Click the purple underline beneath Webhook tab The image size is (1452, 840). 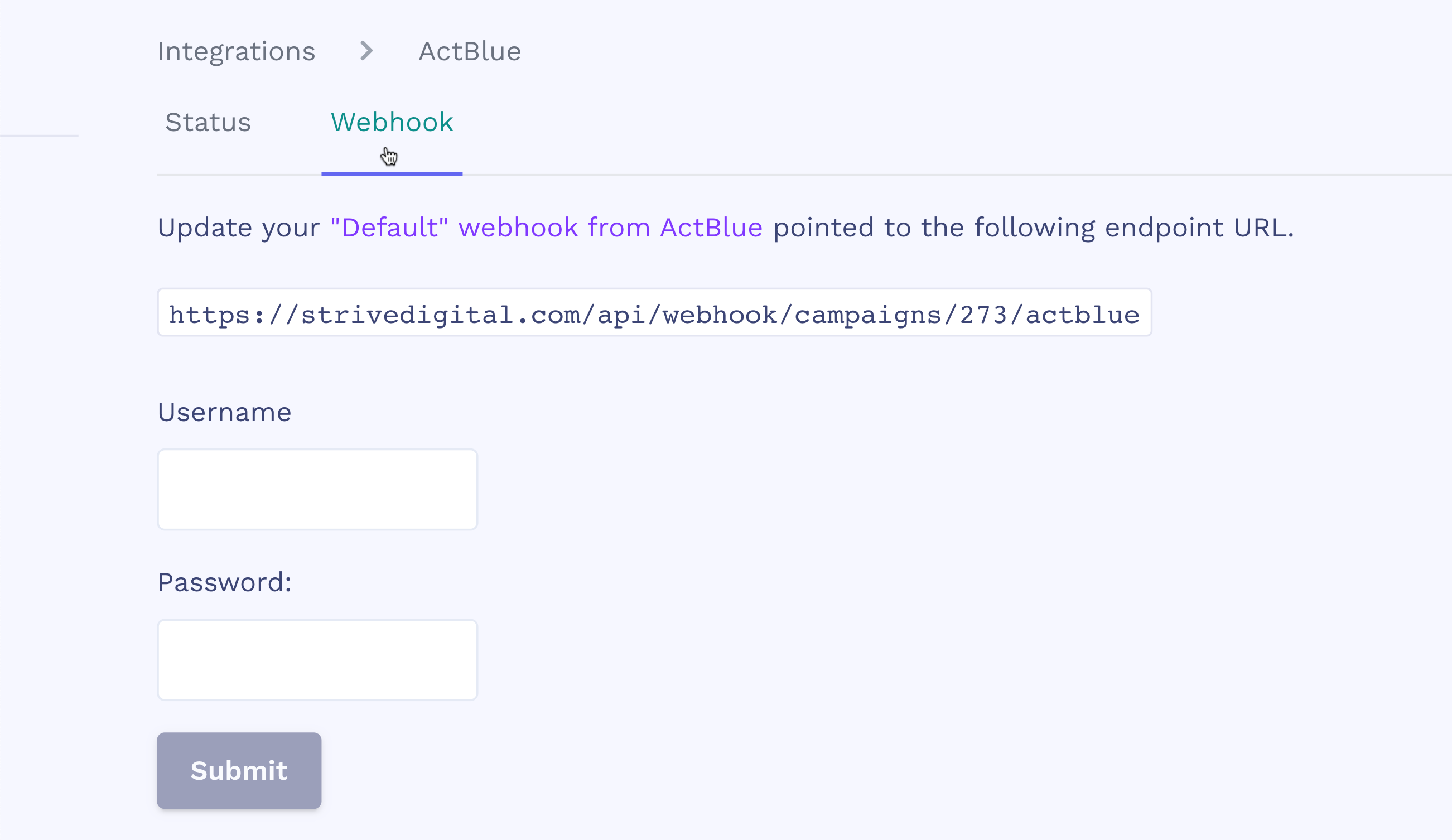[392, 173]
